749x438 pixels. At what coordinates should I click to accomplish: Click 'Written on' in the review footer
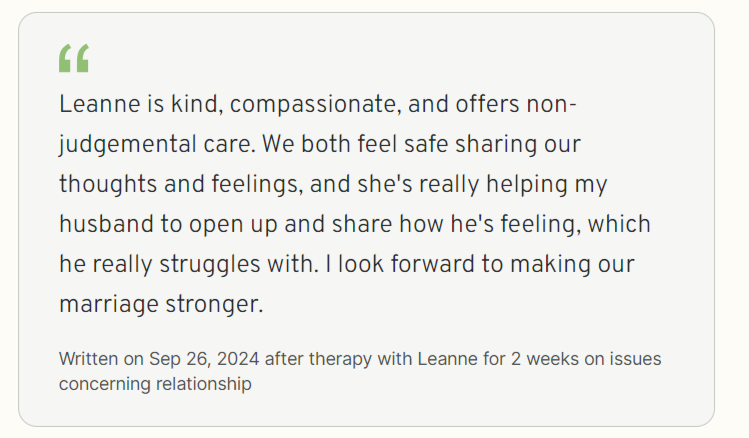click(101, 359)
